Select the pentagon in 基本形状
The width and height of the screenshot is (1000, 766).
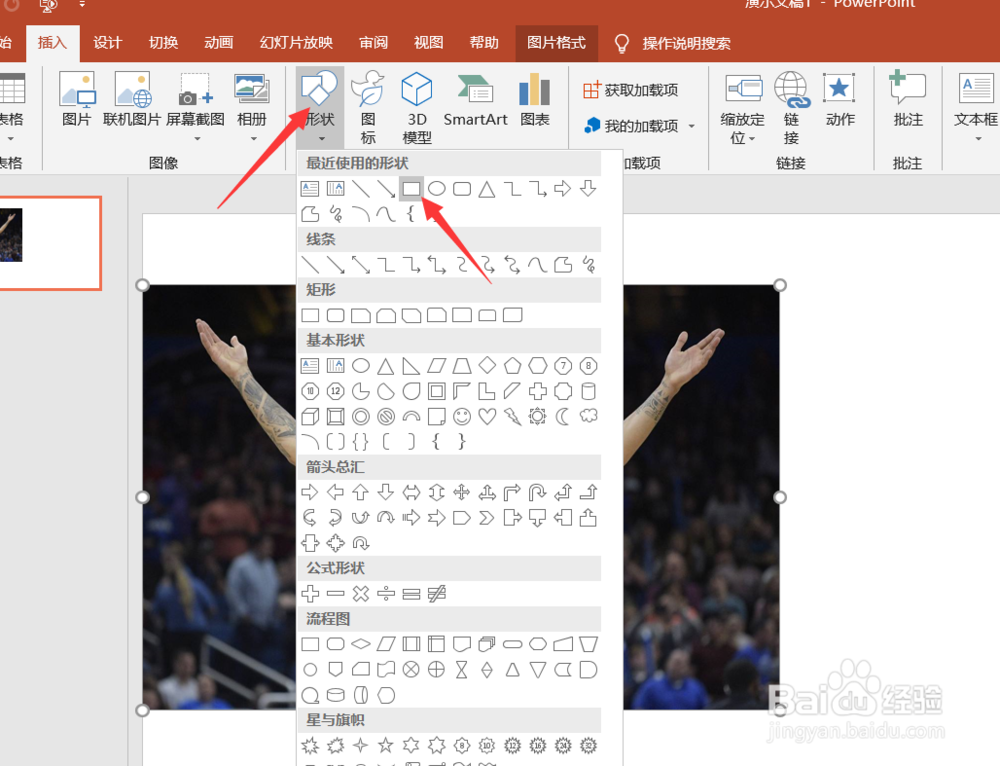pyautogui.click(x=512, y=365)
